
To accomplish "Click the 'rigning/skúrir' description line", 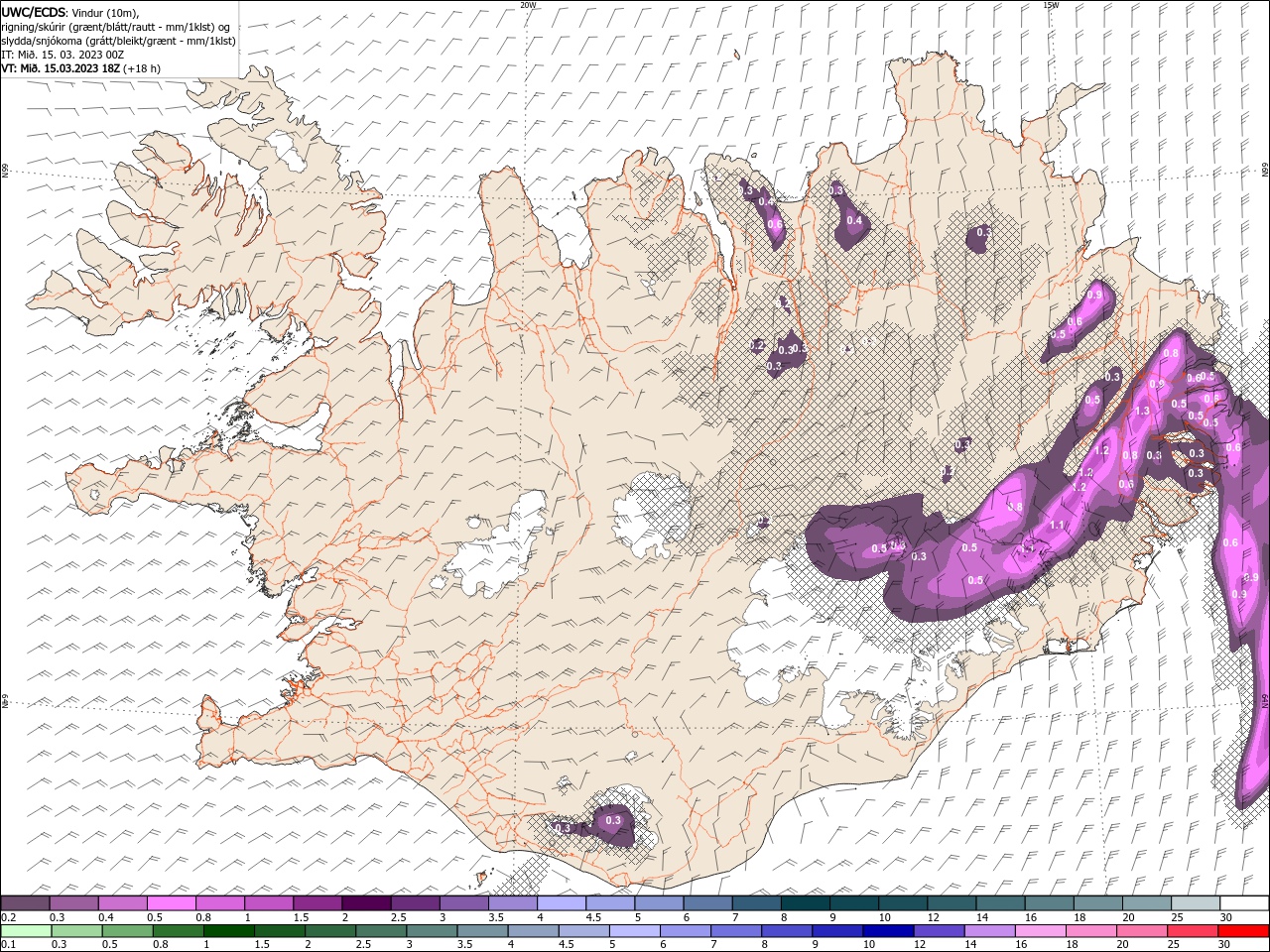I will [x=116, y=27].
